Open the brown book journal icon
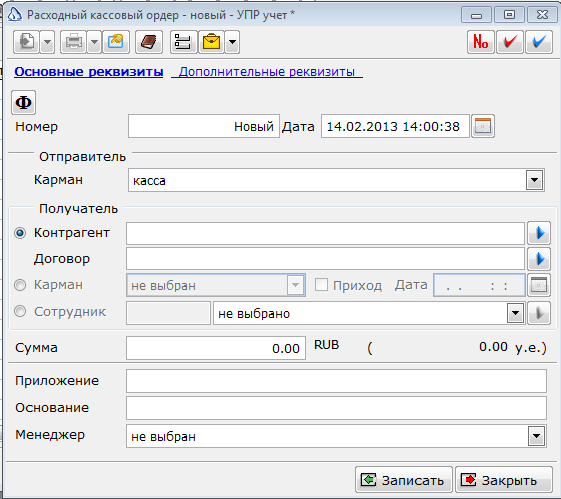 (x=149, y=42)
